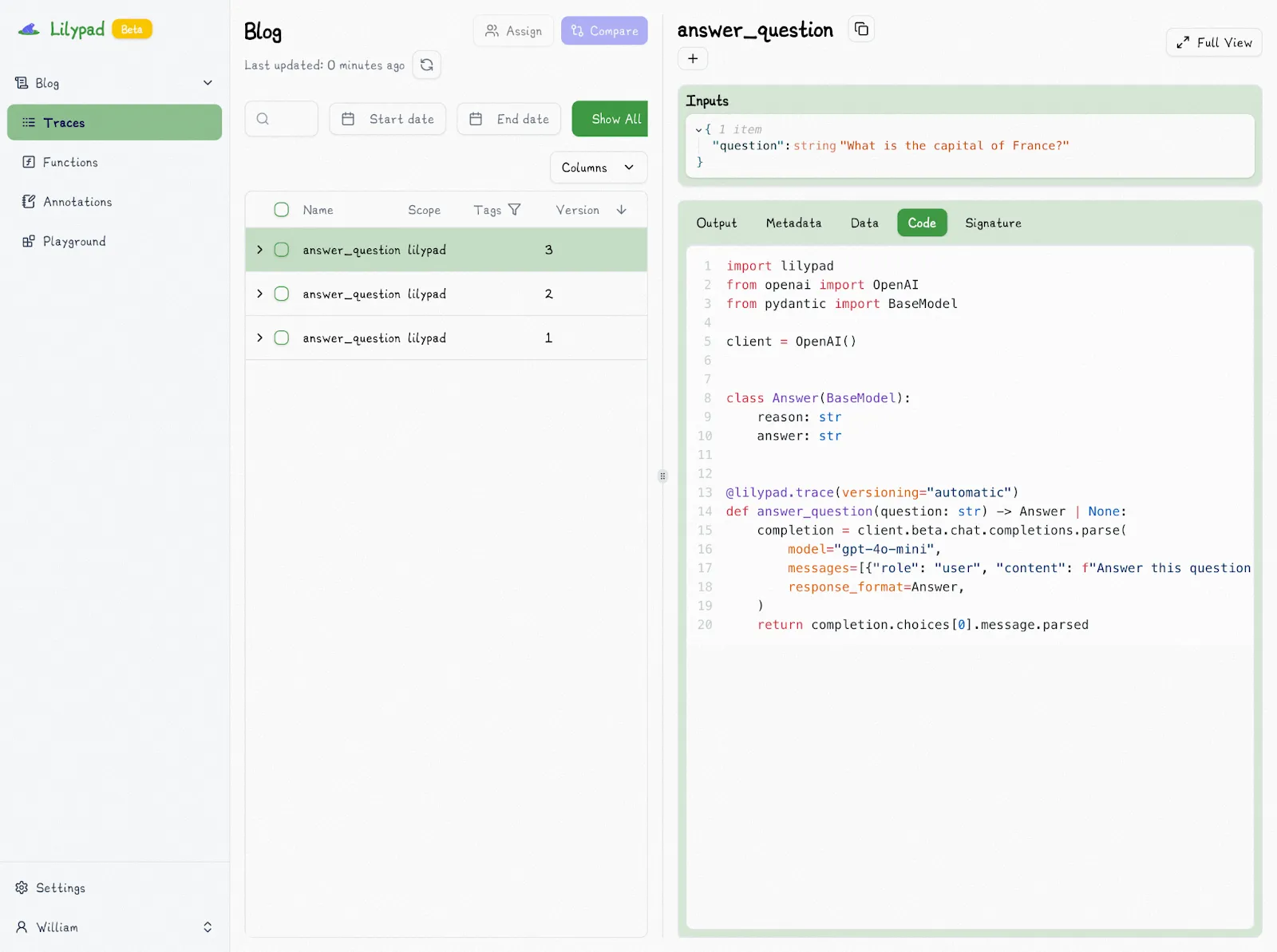This screenshot has width=1277, height=952.
Task: Switch to the Output tab
Action: click(x=716, y=223)
